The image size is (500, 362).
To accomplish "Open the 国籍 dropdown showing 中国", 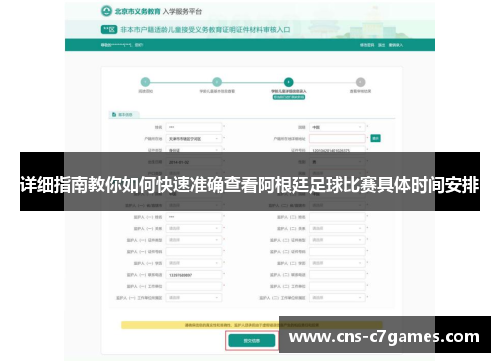I will [337, 127].
